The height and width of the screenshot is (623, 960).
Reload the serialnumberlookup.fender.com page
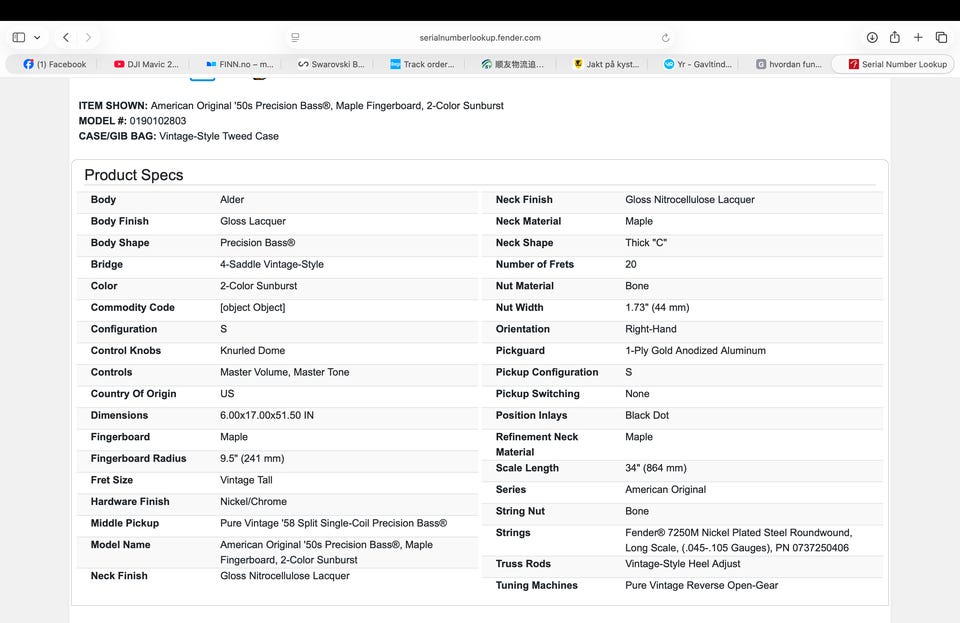(666, 37)
